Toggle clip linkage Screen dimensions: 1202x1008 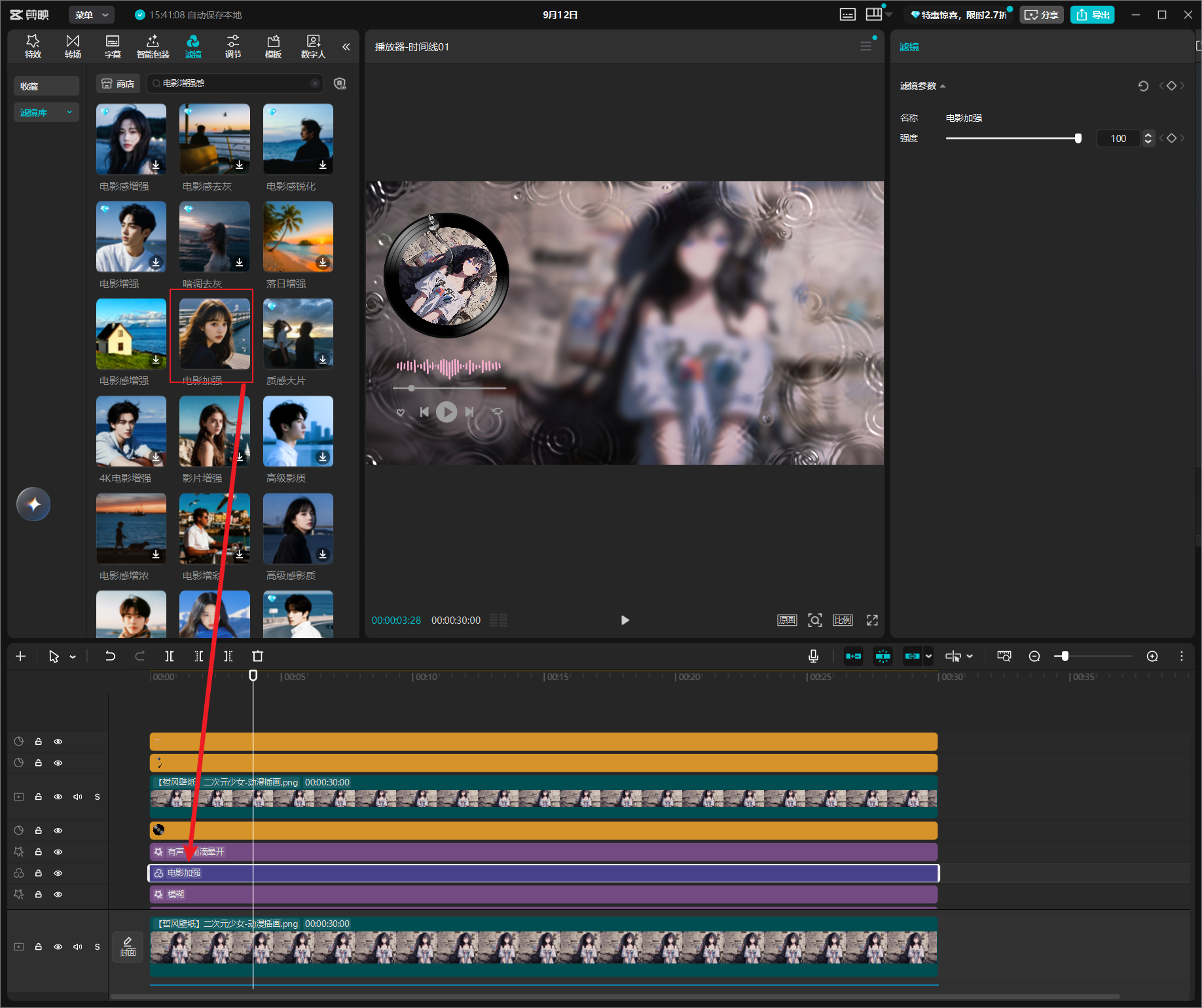pos(913,656)
